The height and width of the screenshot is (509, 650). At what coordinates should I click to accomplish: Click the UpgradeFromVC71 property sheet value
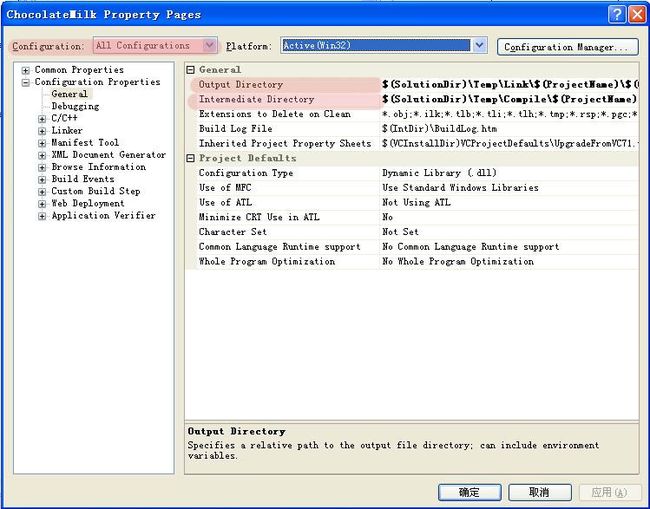point(509,143)
